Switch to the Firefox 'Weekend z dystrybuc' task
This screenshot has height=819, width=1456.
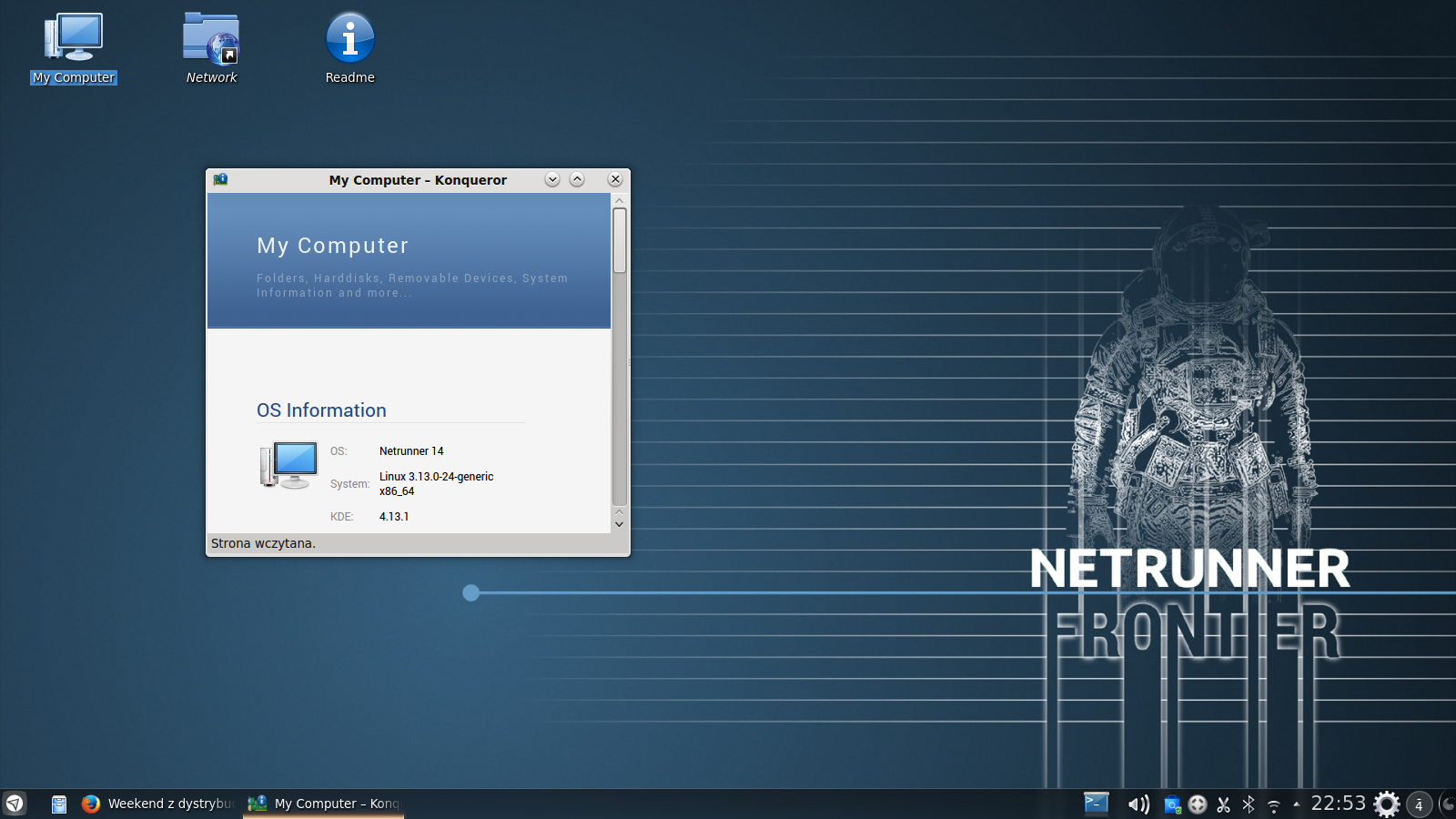[x=157, y=804]
